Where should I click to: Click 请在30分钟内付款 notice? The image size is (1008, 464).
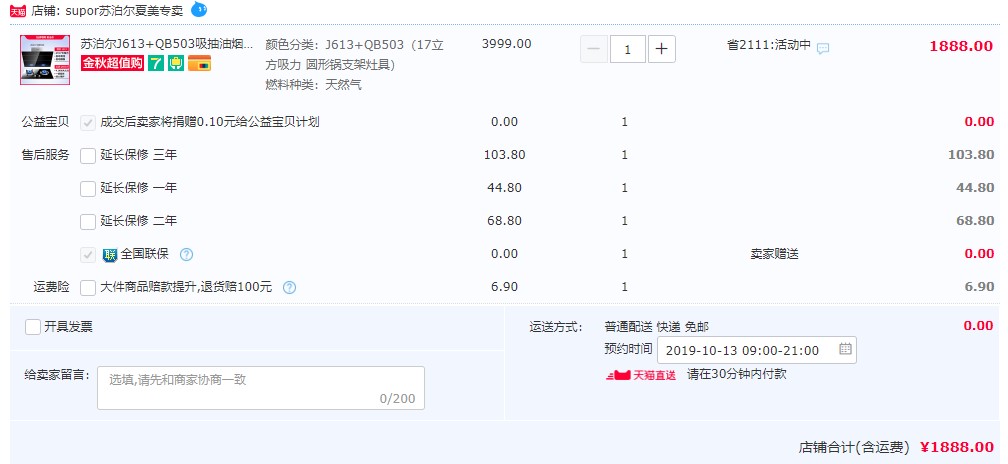tap(737, 374)
